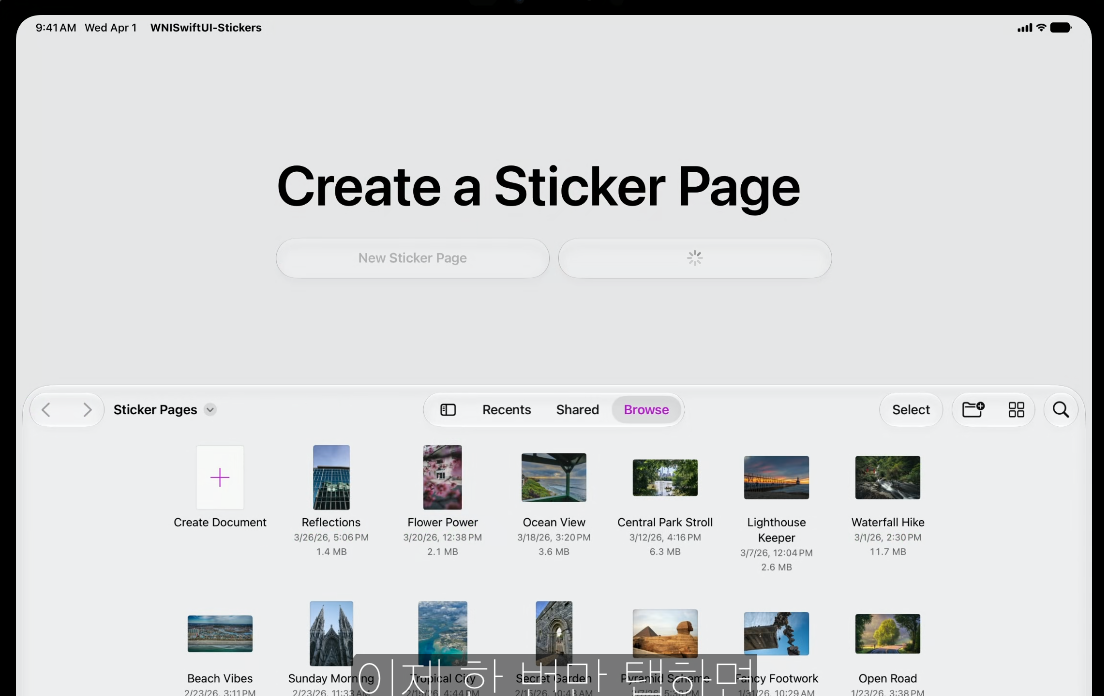Open search with the magnifier icon
This screenshot has width=1104, height=696.
tap(1060, 410)
